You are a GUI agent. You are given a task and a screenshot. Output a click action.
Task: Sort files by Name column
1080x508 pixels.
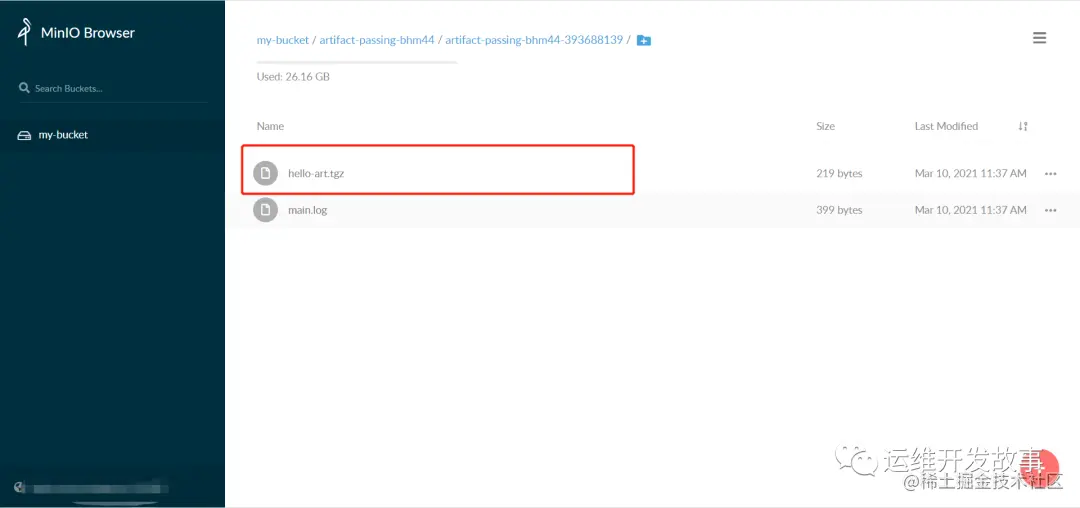coord(270,126)
